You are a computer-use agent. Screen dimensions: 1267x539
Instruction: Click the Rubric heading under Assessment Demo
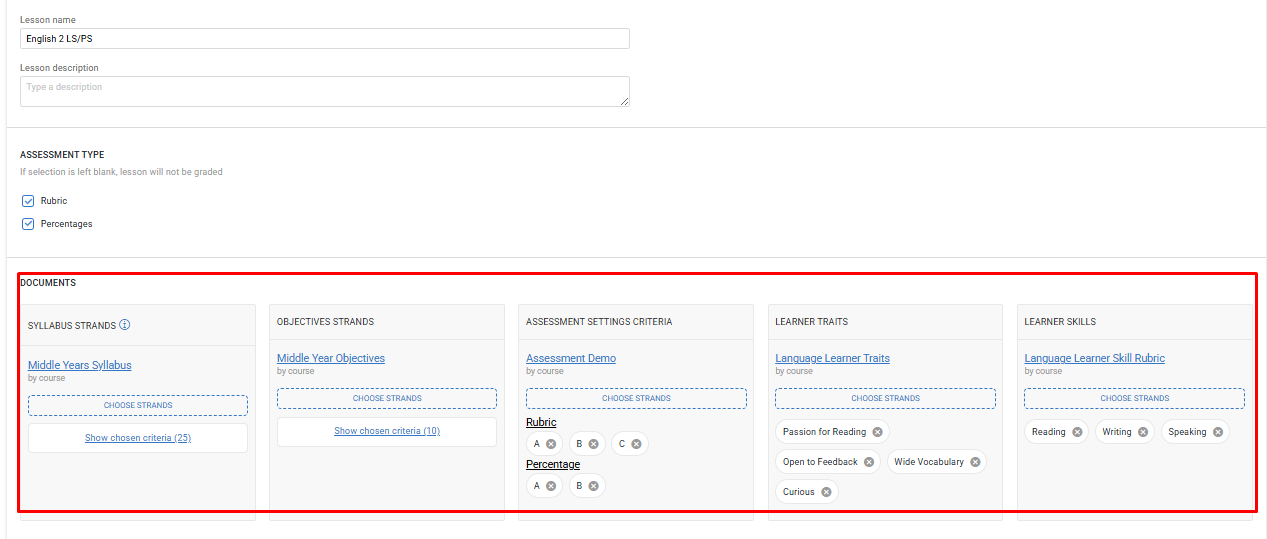click(541, 422)
